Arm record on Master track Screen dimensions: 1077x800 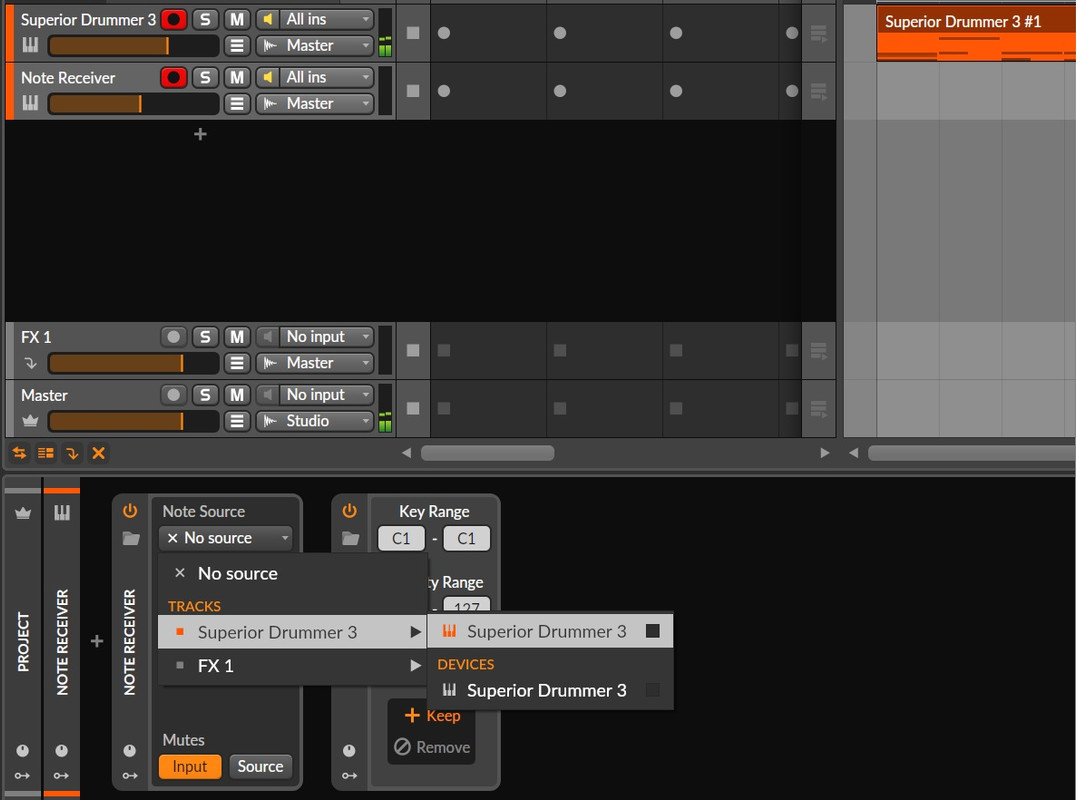click(x=173, y=395)
